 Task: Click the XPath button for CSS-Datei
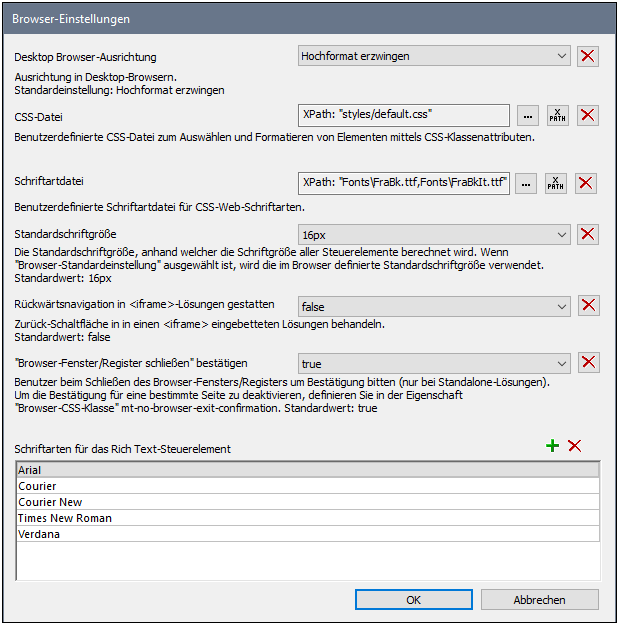(x=557, y=115)
